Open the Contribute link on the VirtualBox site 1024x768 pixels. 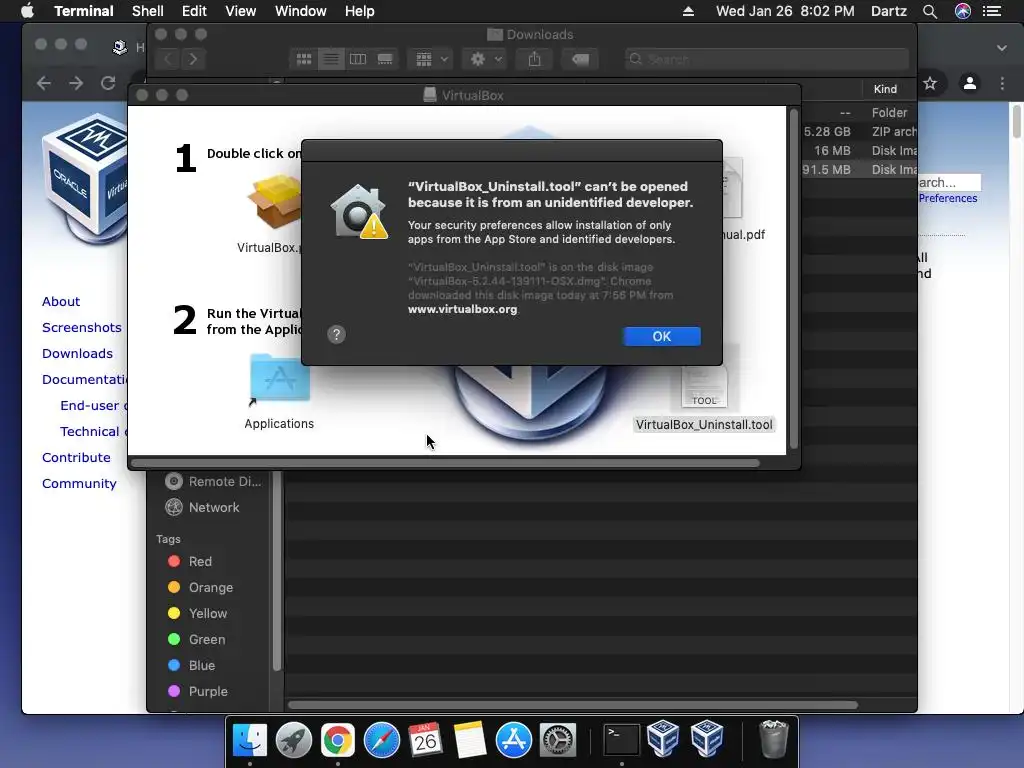pyautogui.click(x=76, y=458)
